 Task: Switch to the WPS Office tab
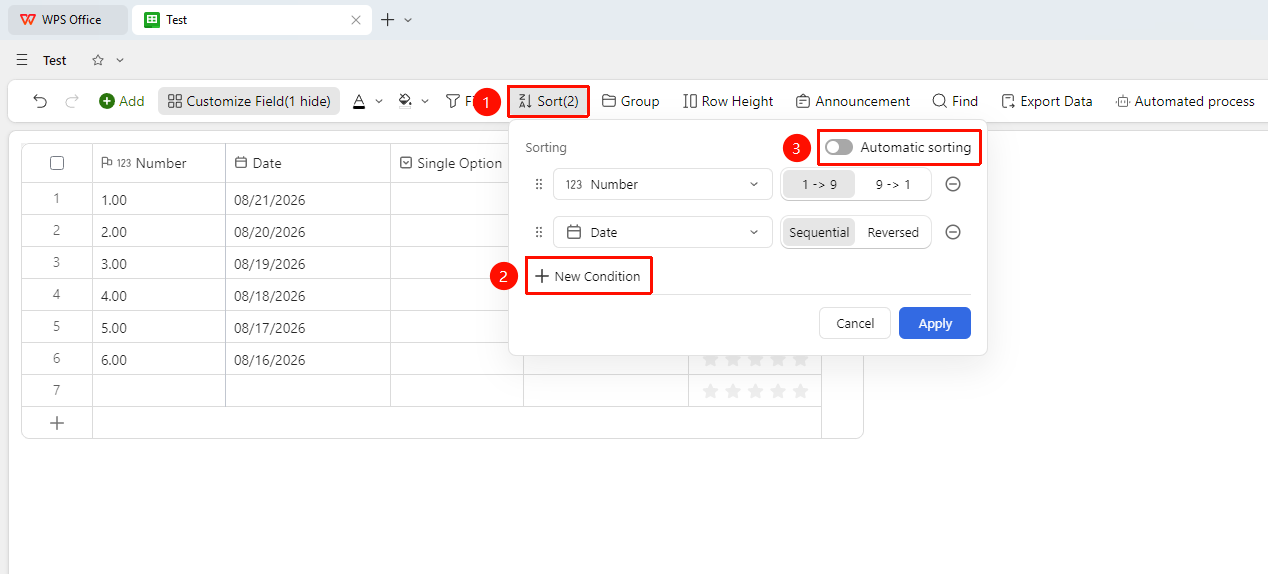[x=68, y=20]
